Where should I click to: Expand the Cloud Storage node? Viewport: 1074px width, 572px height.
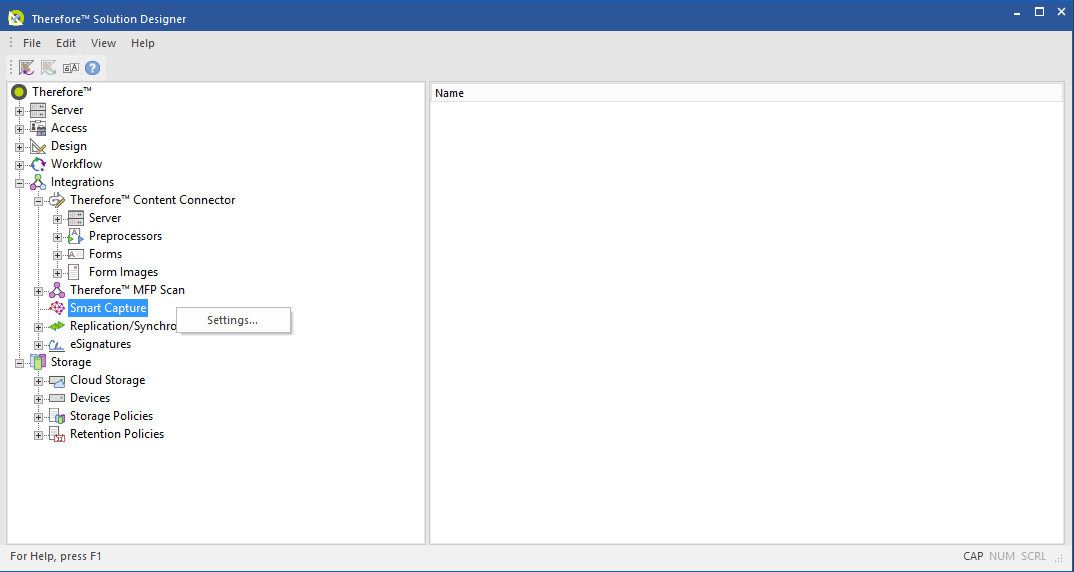[38, 381]
